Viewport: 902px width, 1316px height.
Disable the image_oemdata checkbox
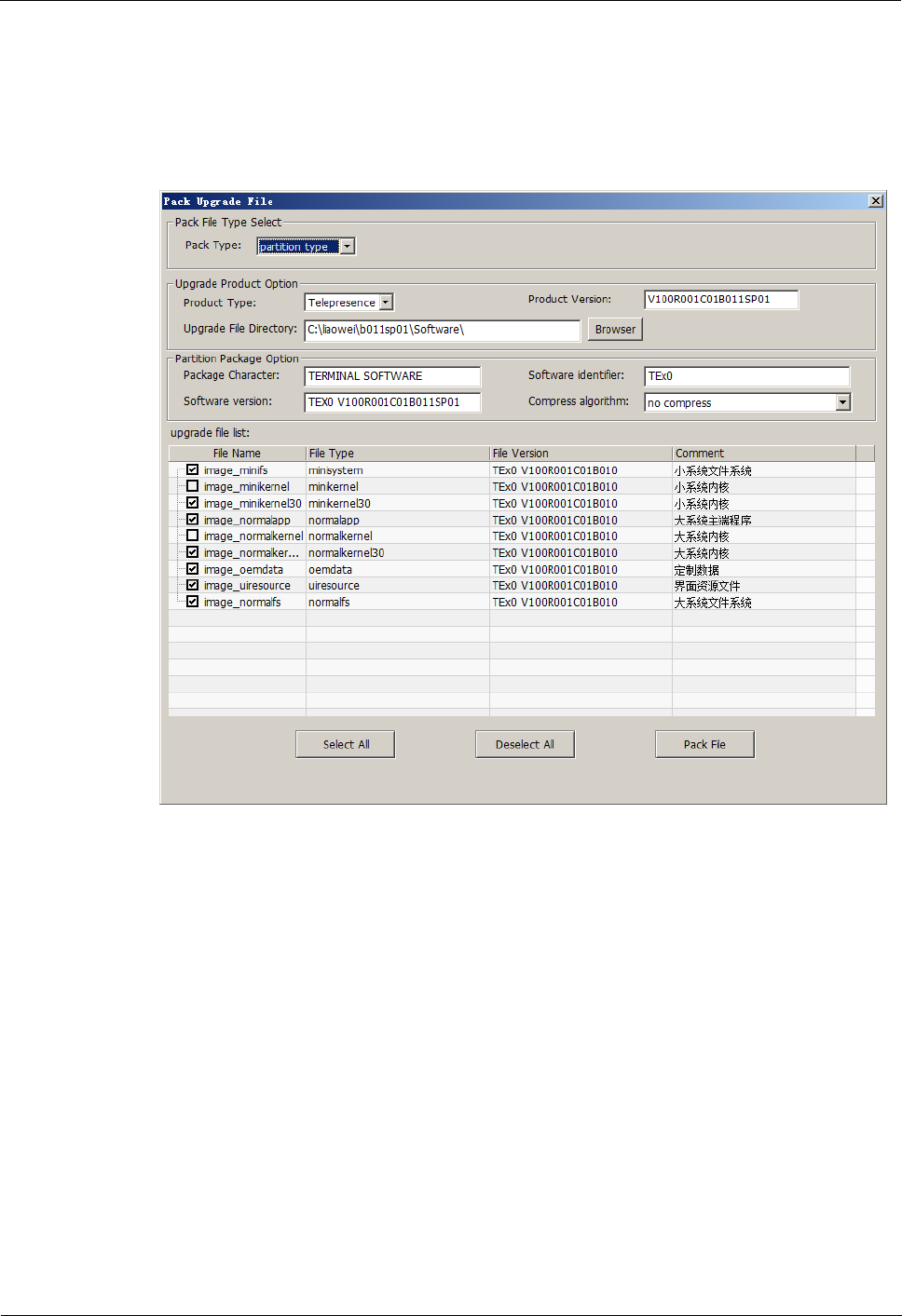[x=192, y=569]
